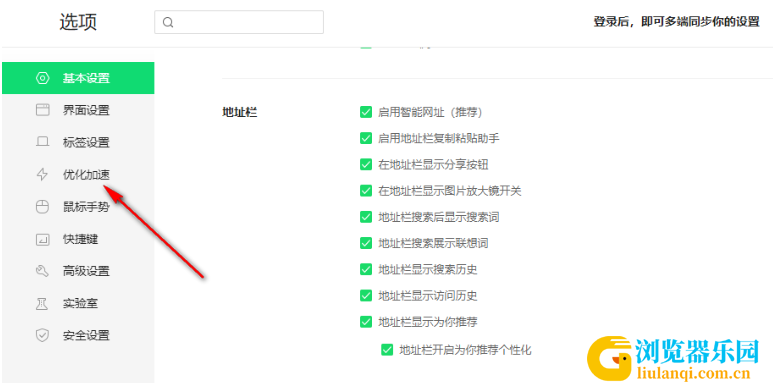The height and width of the screenshot is (383, 773).
Task: Click the 安全设置 shield icon
Action: [x=43, y=335]
